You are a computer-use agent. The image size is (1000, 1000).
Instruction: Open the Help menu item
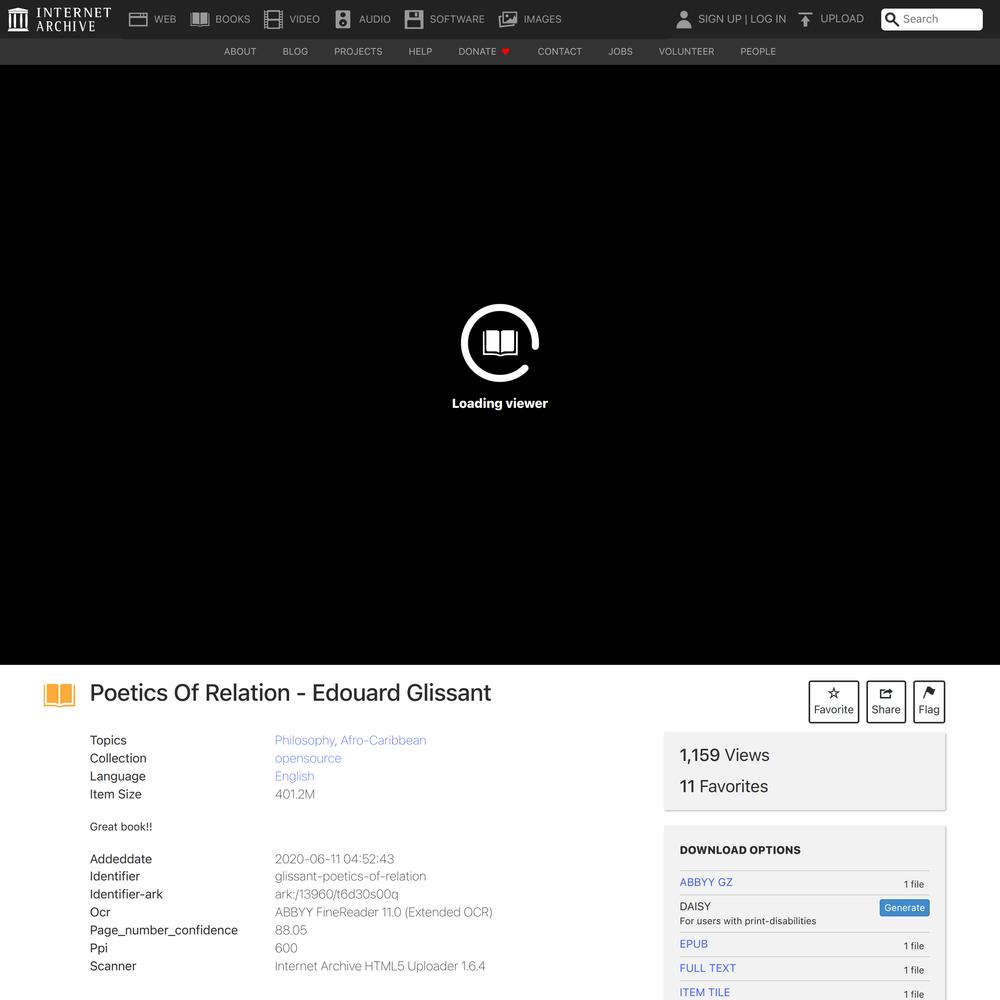[420, 52]
